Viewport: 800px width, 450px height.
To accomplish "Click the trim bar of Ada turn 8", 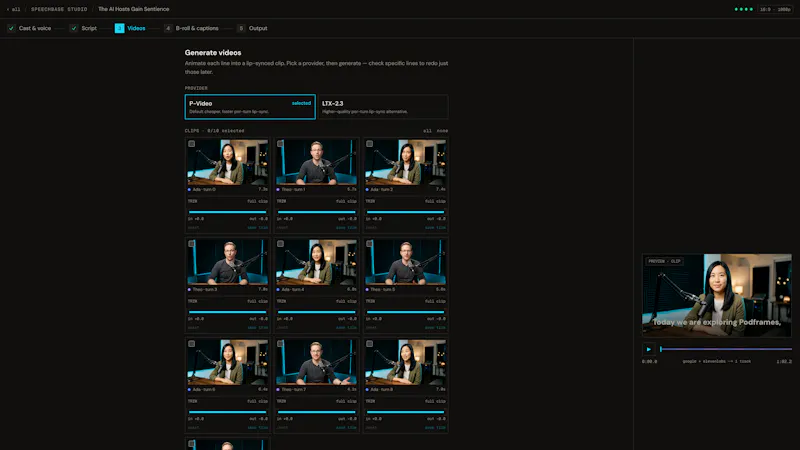I will click(x=405, y=412).
